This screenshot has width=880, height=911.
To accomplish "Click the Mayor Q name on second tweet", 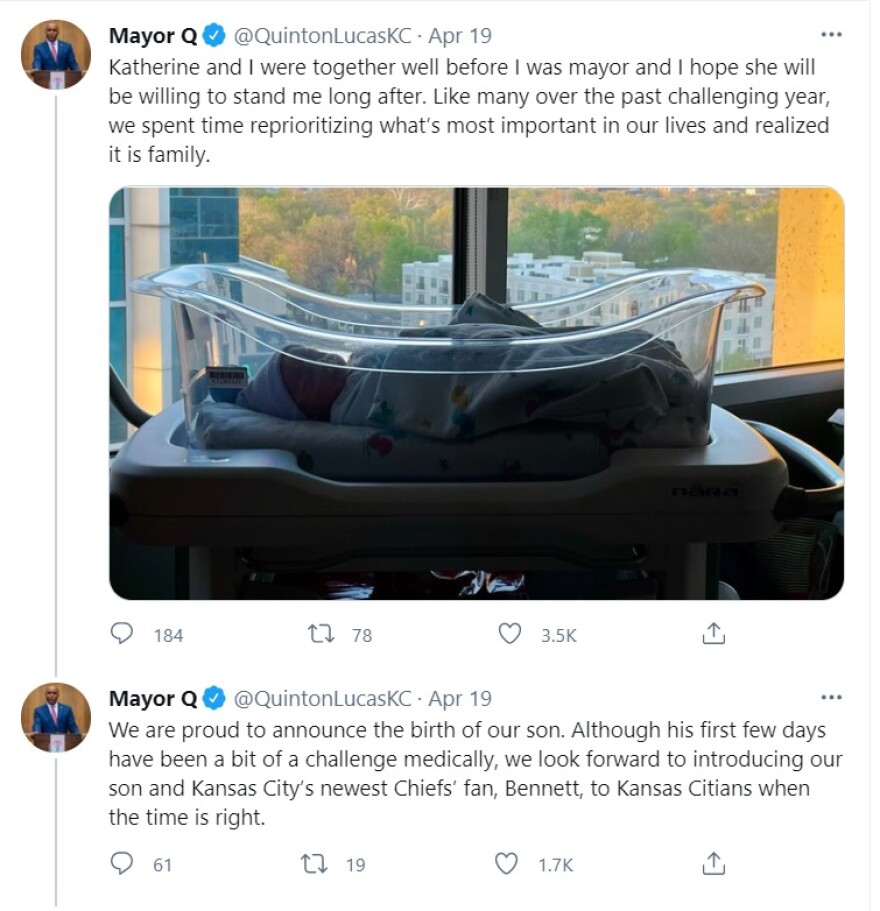I will [x=153, y=698].
